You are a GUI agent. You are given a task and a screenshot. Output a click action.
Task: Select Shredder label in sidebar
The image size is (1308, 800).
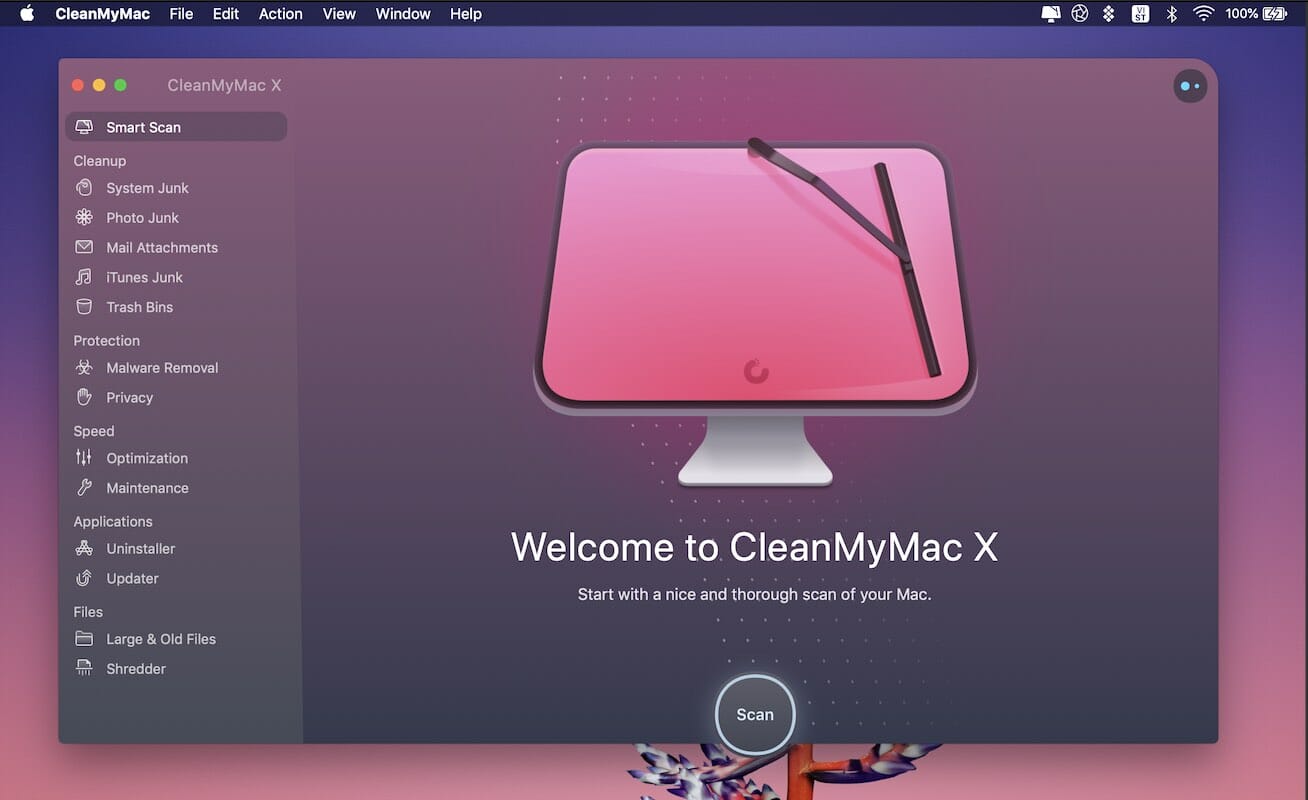point(136,669)
